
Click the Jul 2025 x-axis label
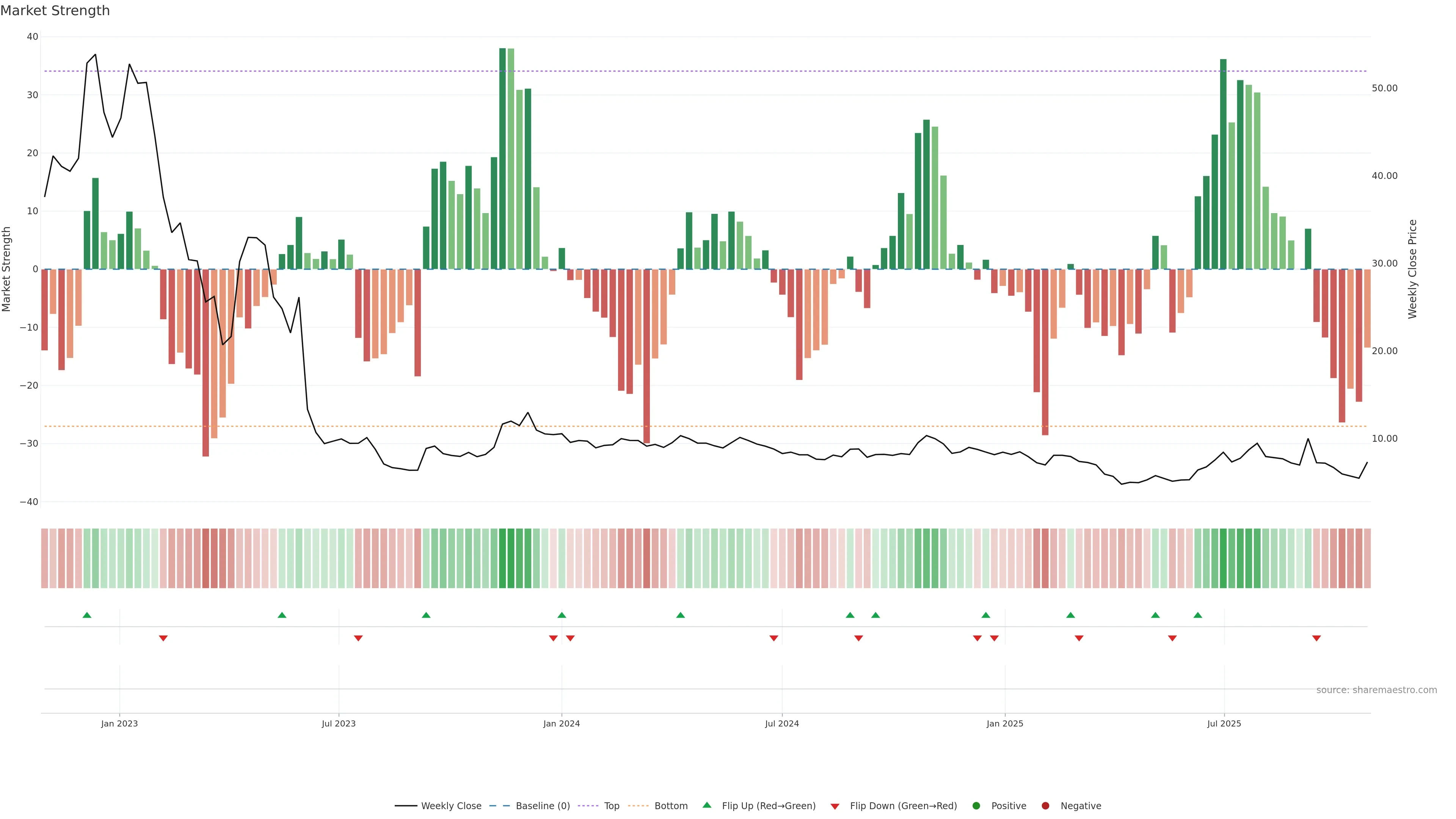[x=1224, y=723]
